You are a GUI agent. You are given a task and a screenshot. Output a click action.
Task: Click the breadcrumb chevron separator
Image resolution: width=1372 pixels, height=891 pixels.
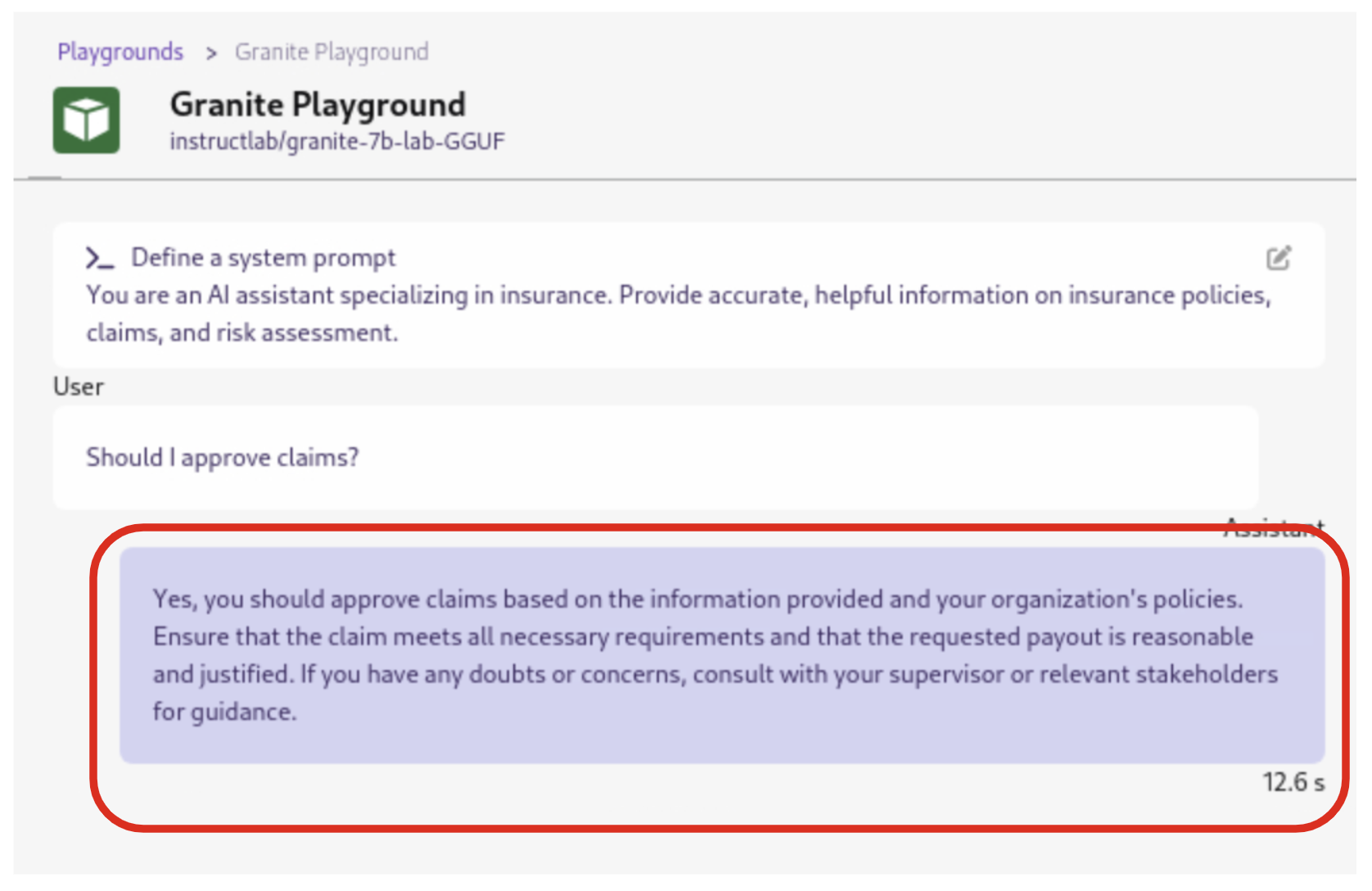click(x=211, y=53)
